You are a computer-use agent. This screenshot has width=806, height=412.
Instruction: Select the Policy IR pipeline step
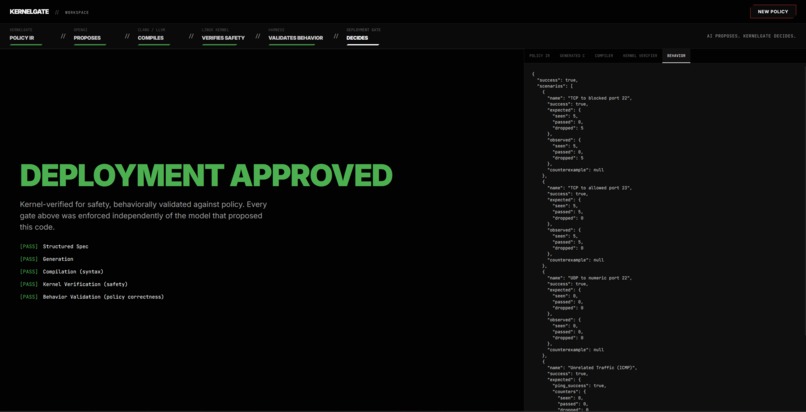tap(26, 38)
